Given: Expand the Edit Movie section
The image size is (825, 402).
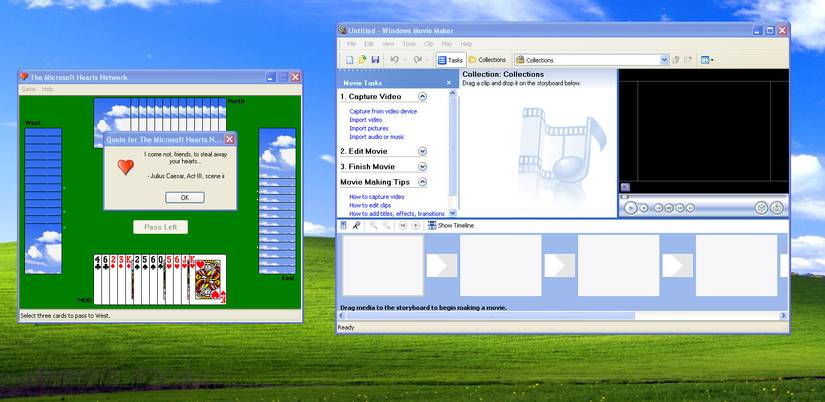Looking at the screenshot, I should click(x=422, y=151).
